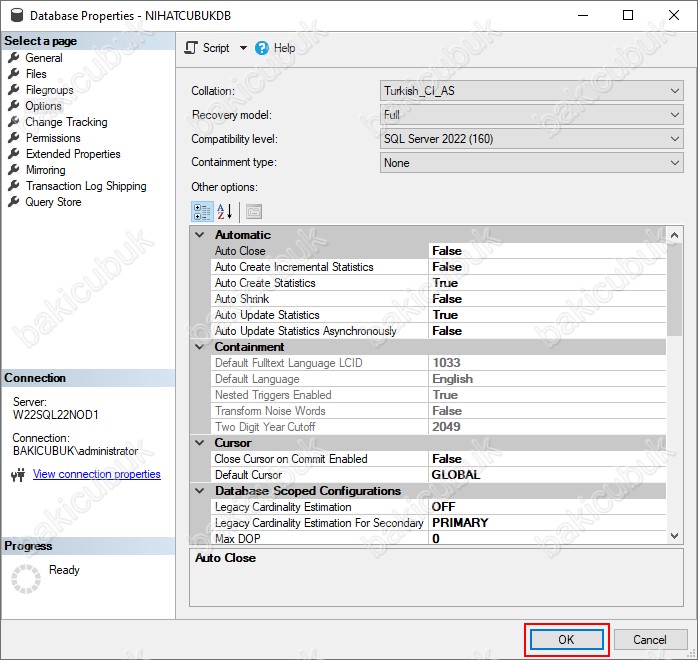Select the Auto Create Incremental Statistics row
This screenshot has width=698, height=660.
pyautogui.click(x=438, y=267)
